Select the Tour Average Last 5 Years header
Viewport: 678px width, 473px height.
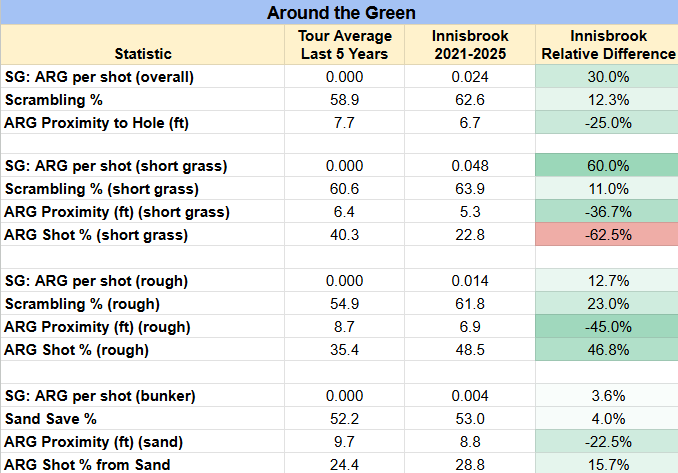[345, 45]
